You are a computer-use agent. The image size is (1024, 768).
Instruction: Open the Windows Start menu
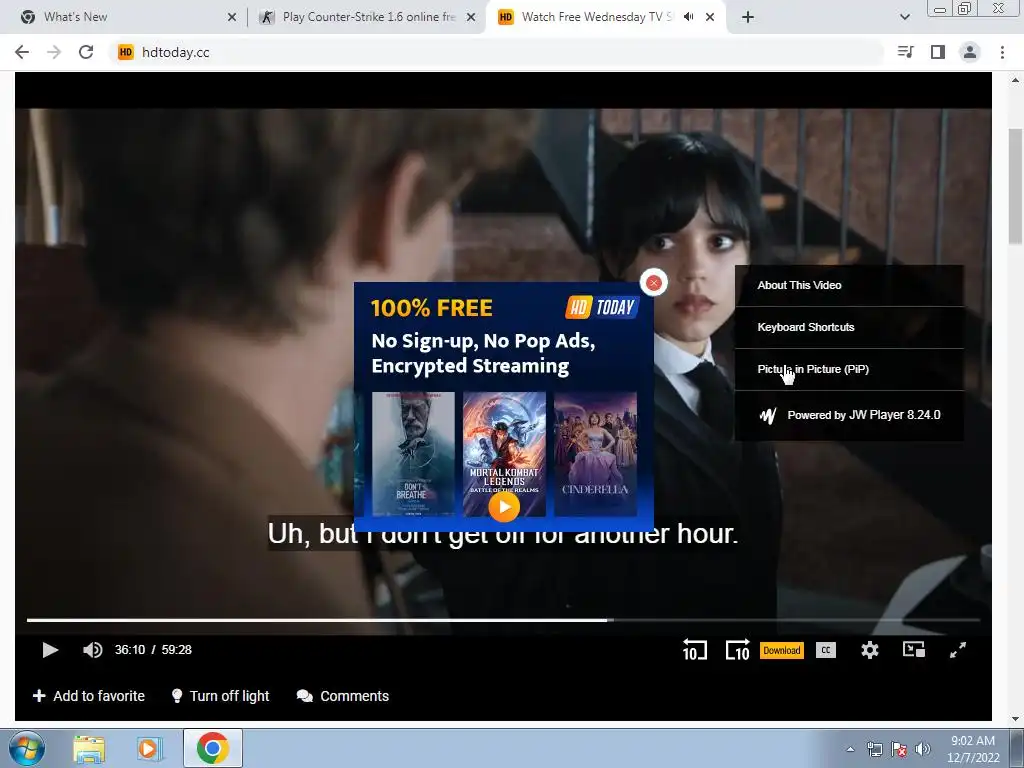[26, 748]
